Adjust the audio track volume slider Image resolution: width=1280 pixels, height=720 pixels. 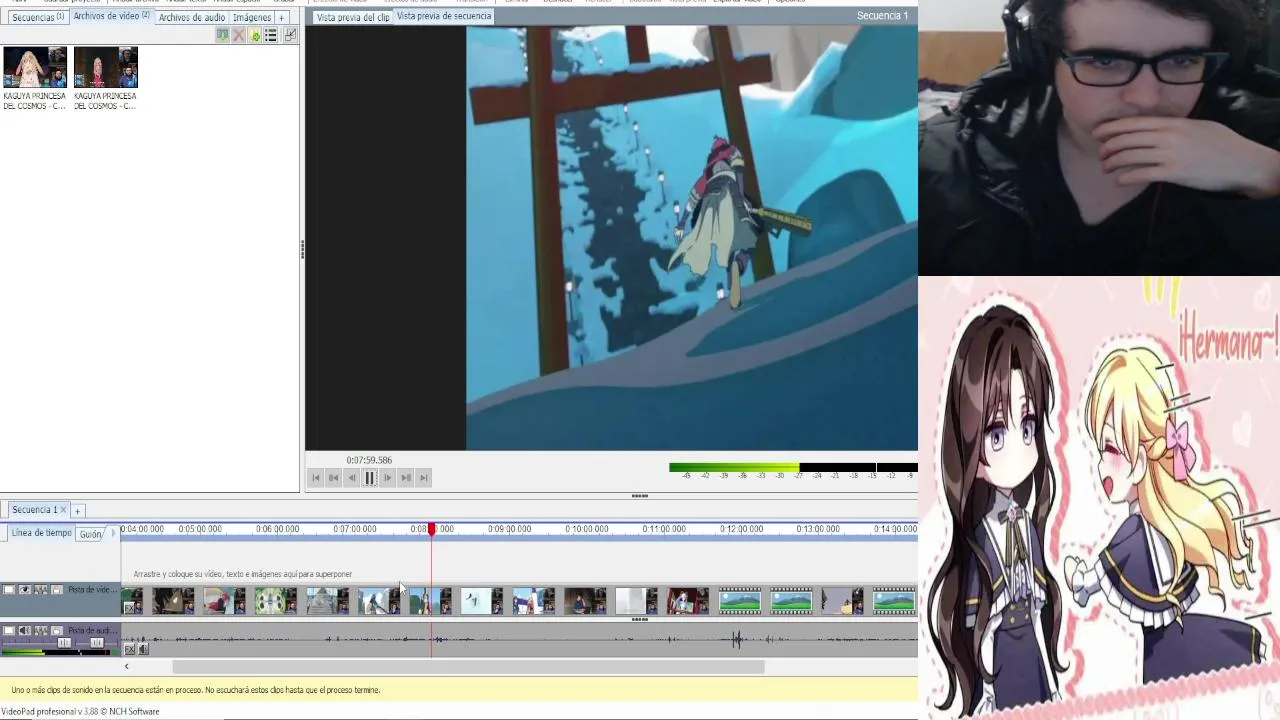click(x=64, y=643)
